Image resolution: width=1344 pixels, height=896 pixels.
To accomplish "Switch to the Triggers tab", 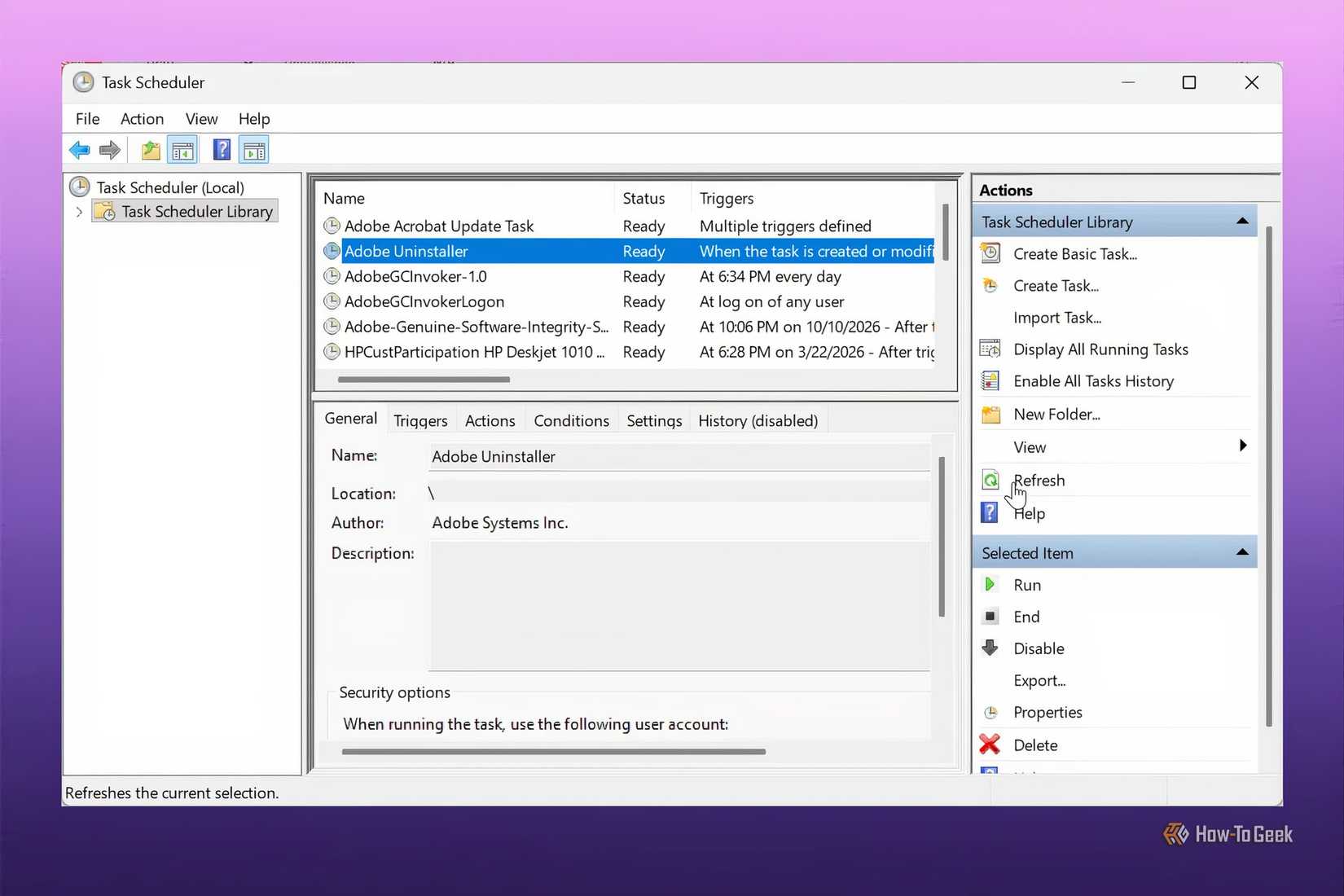I will pyautogui.click(x=420, y=420).
